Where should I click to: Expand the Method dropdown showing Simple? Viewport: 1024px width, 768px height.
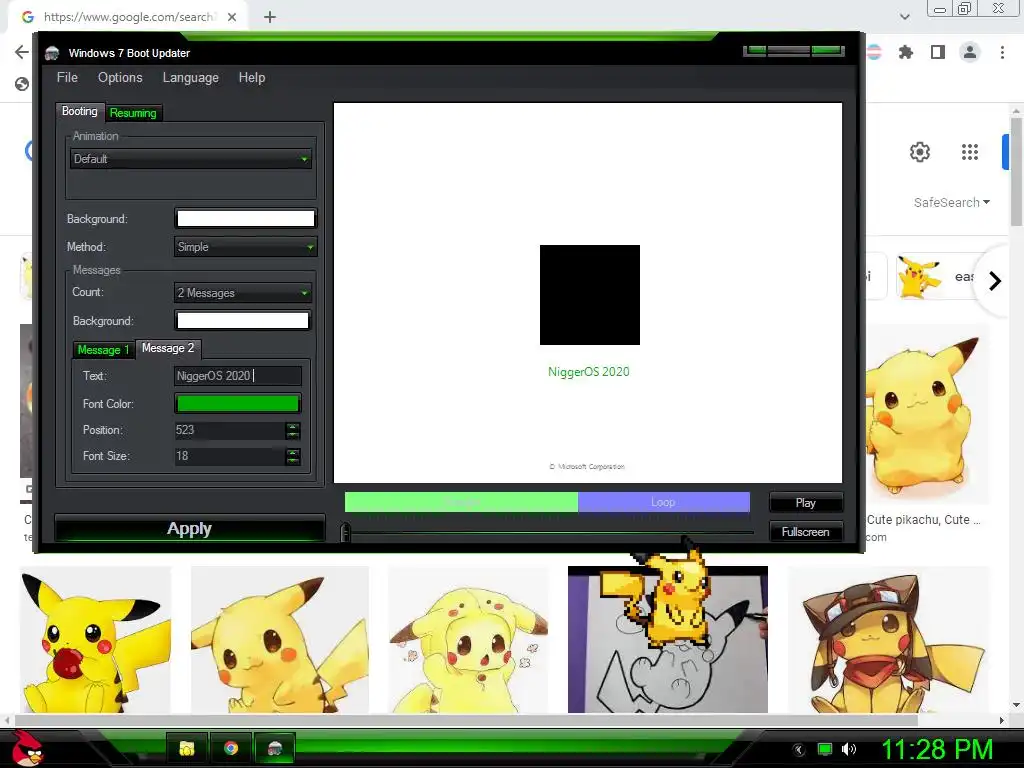point(246,247)
